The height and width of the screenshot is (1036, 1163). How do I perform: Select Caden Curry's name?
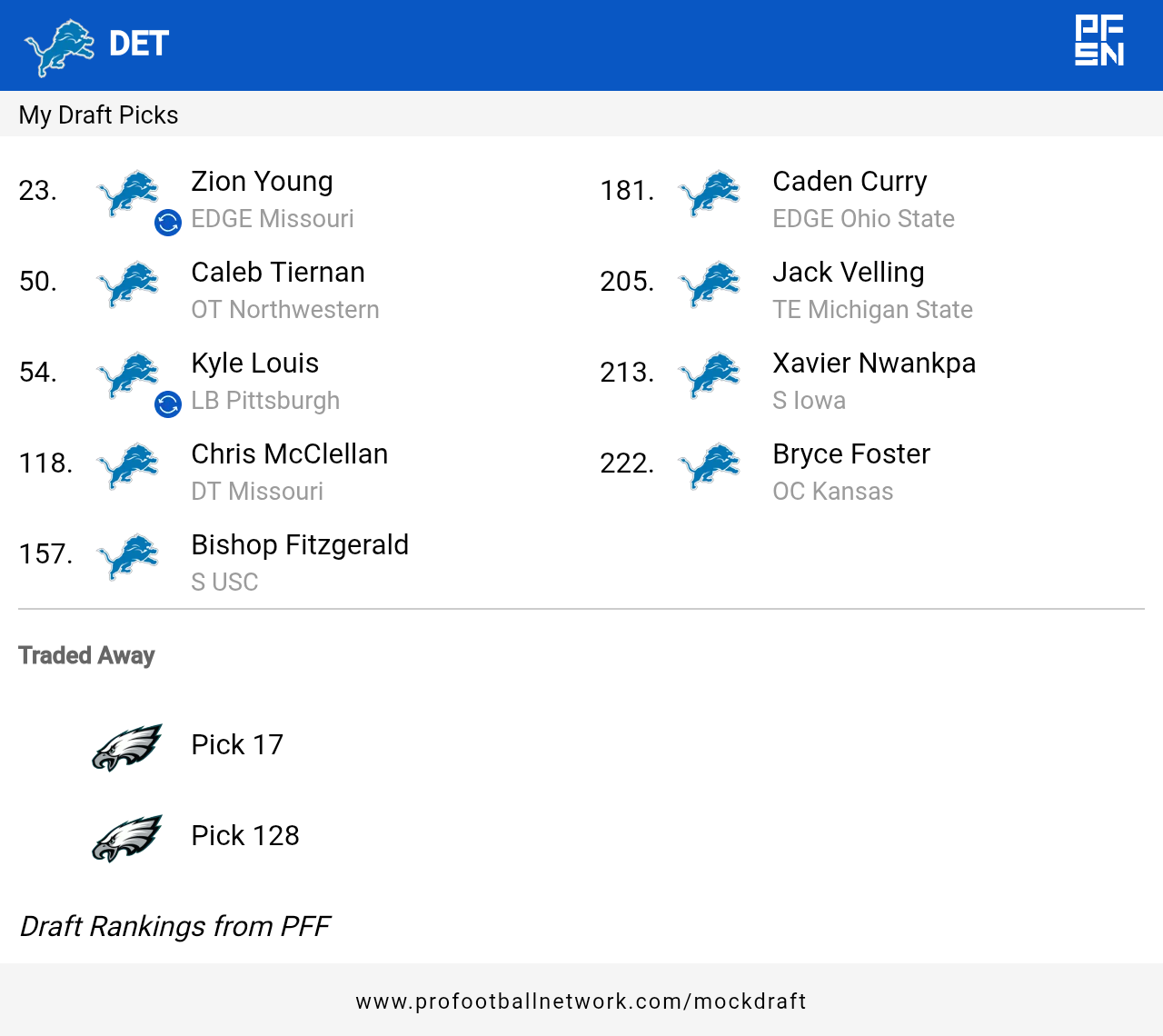850,182
